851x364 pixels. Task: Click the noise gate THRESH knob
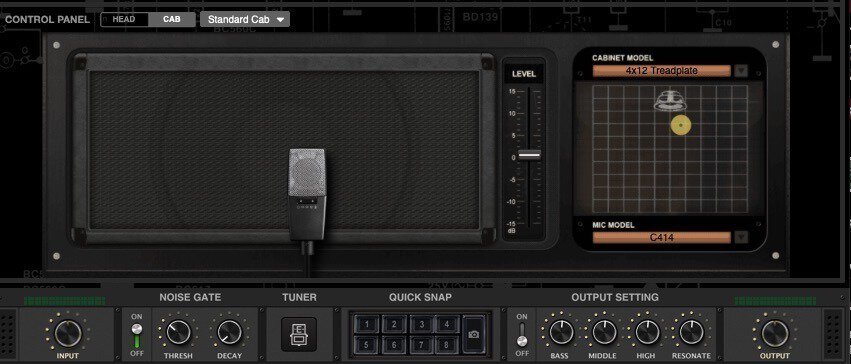pos(179,332)
